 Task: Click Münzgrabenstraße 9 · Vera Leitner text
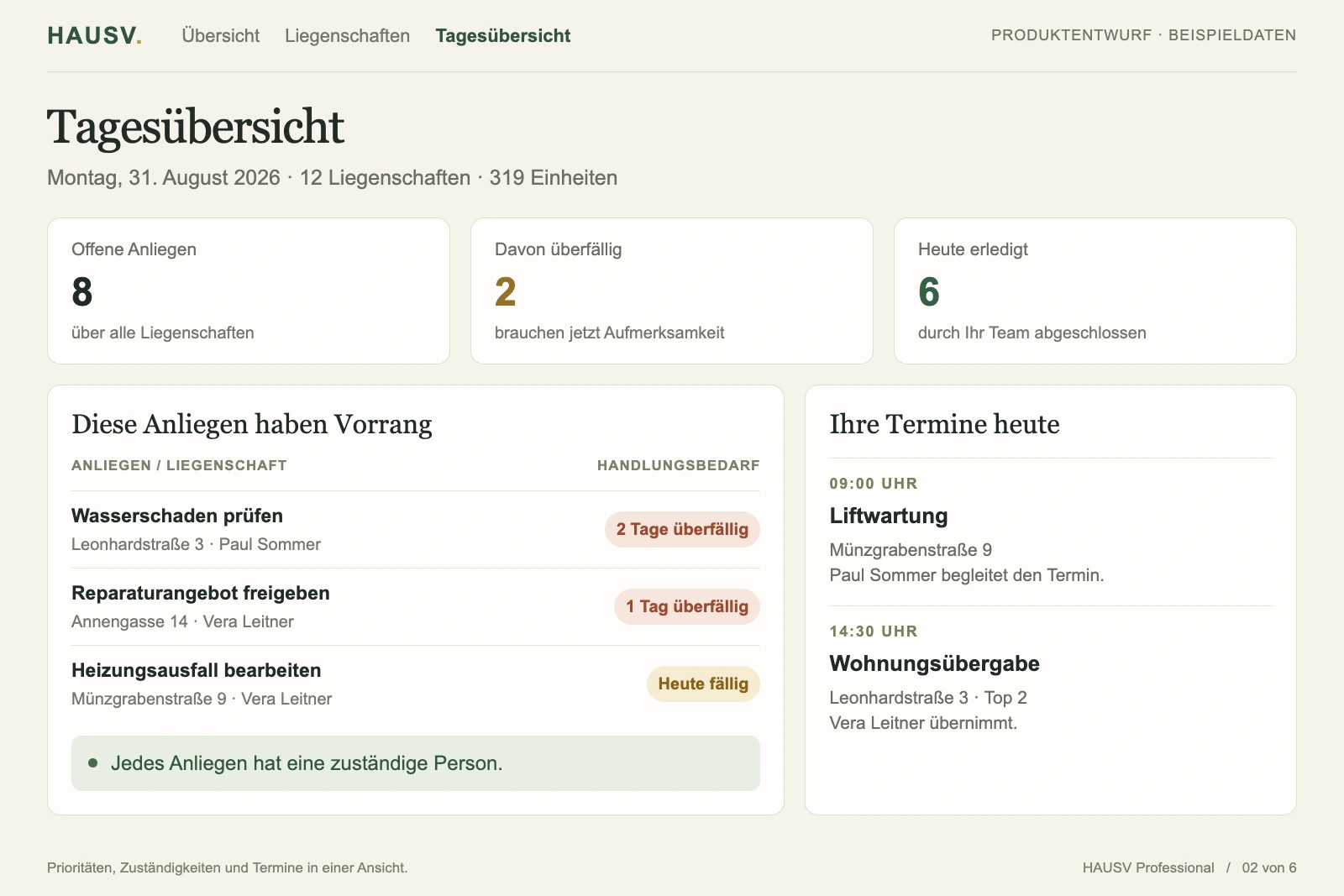202,699
